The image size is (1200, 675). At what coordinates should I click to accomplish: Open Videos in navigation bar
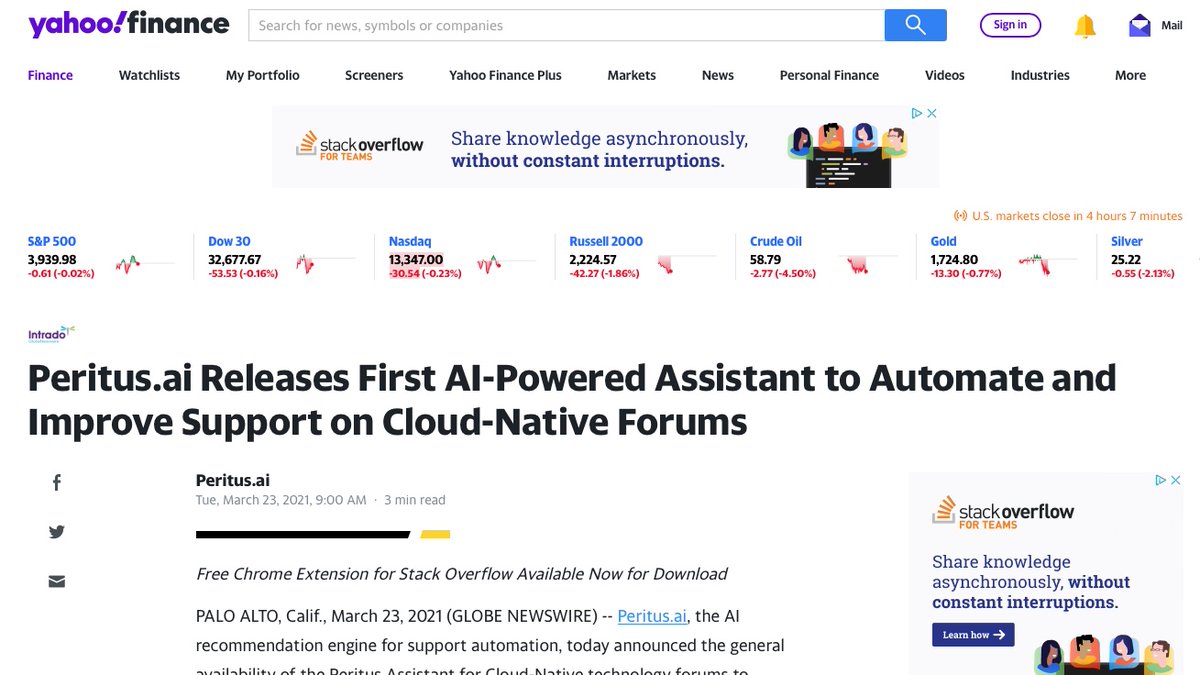945,75
